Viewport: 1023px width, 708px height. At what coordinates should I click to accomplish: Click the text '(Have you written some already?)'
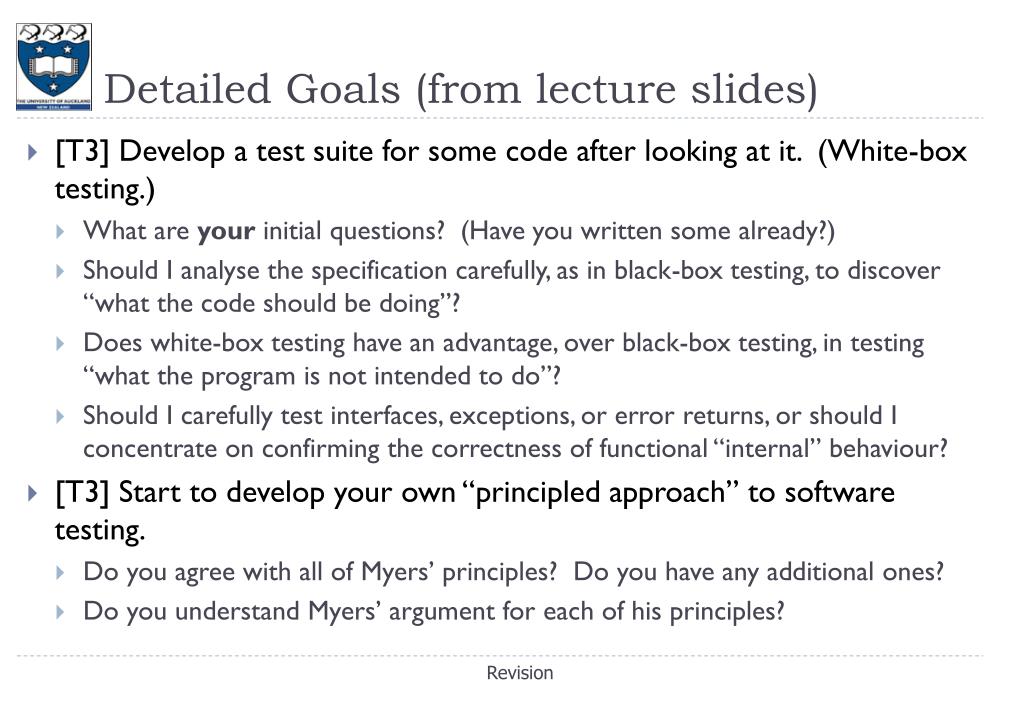648,231
